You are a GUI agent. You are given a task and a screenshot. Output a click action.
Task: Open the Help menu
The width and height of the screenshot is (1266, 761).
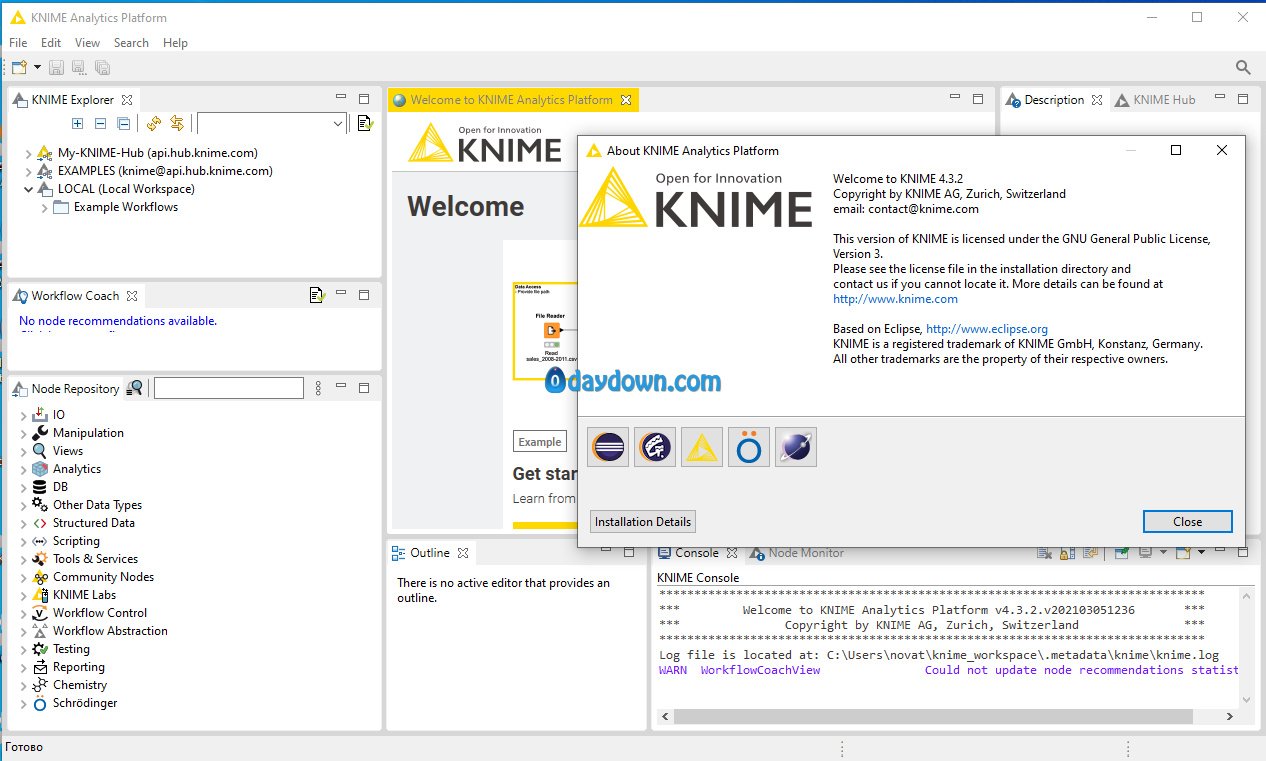[175, 43]
